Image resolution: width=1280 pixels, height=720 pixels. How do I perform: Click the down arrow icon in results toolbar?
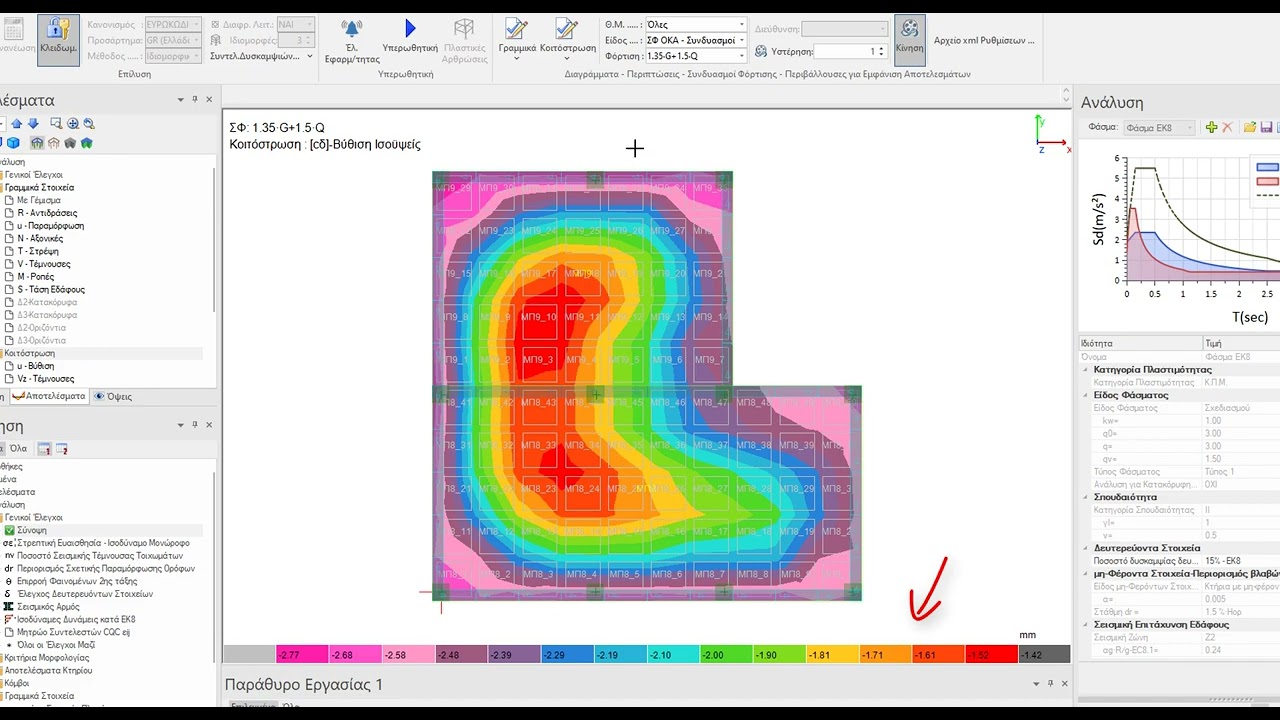tap(33, 124)
